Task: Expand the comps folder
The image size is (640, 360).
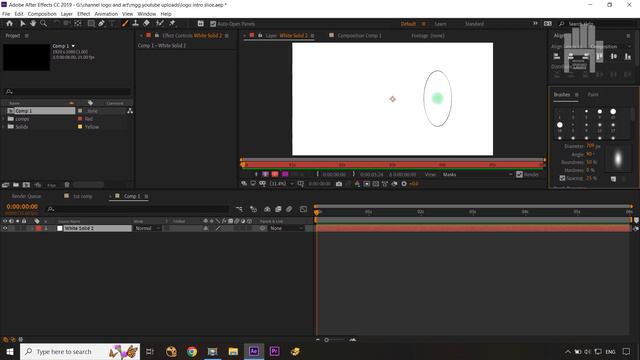Action: coord(3,119)
